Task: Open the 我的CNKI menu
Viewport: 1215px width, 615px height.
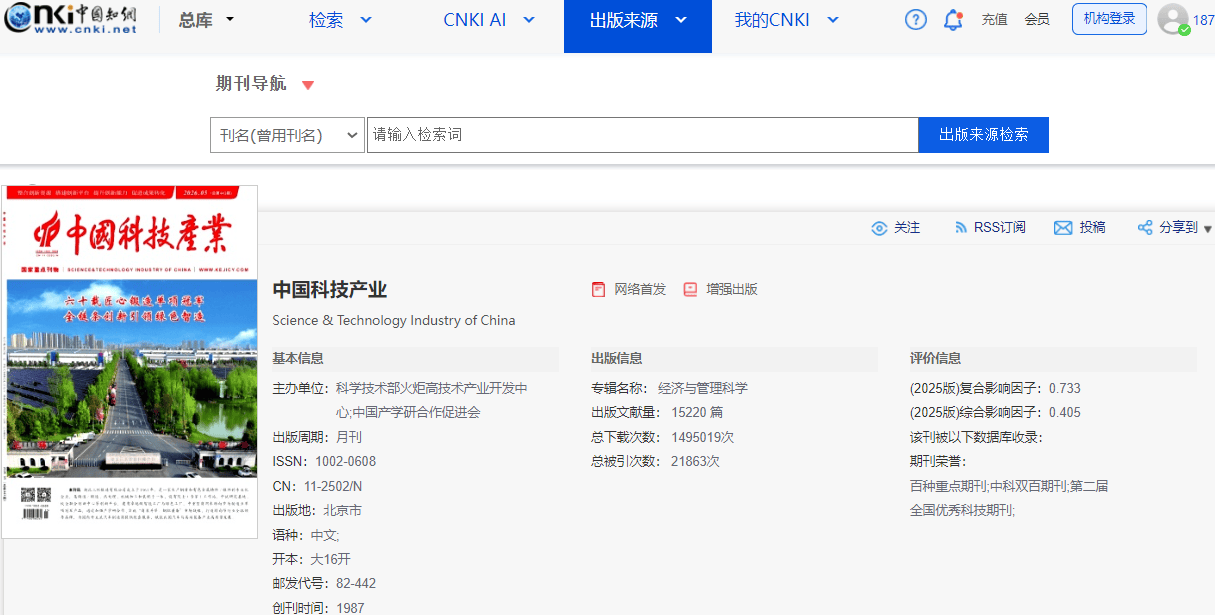Action: tap(772, 20)
